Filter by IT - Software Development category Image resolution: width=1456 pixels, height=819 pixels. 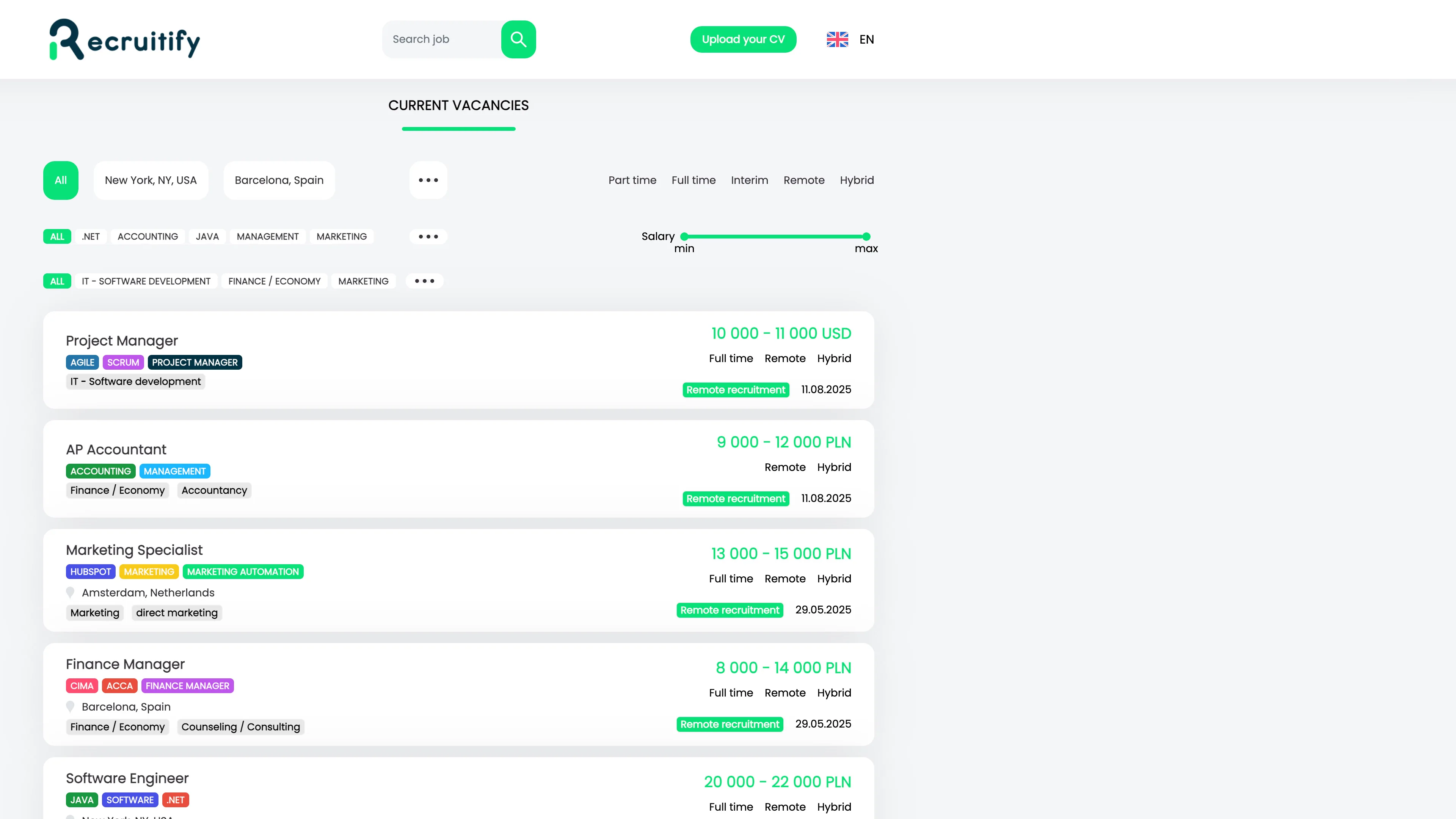pos(146,281)
